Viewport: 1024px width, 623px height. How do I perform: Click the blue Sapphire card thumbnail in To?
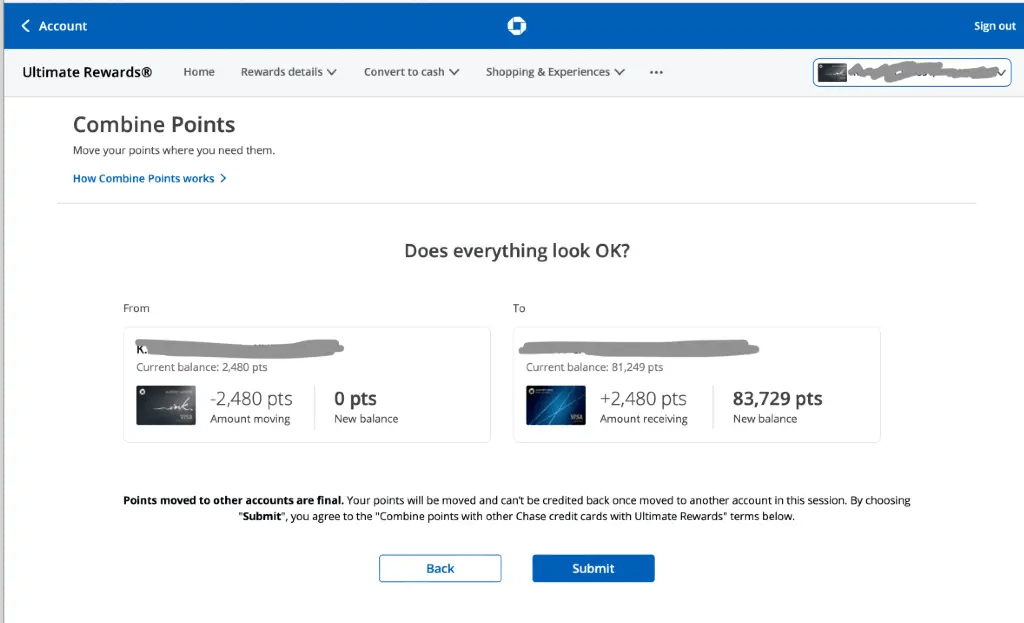[556, 406]
